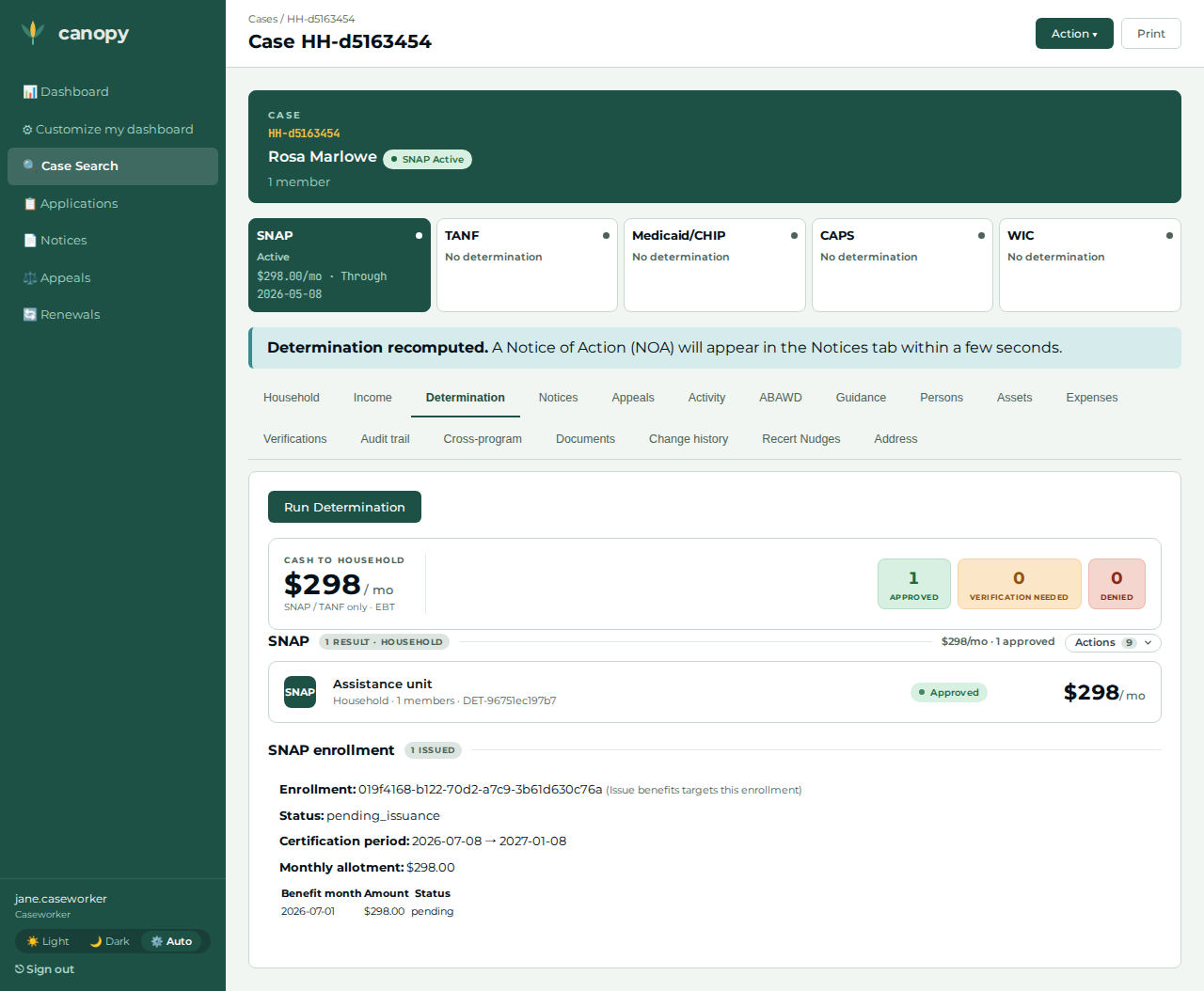The width and height of the screenshot is (1204, 991).
Task: Open the Income tab
Action: pyautogui.click(x=372, y=398)
